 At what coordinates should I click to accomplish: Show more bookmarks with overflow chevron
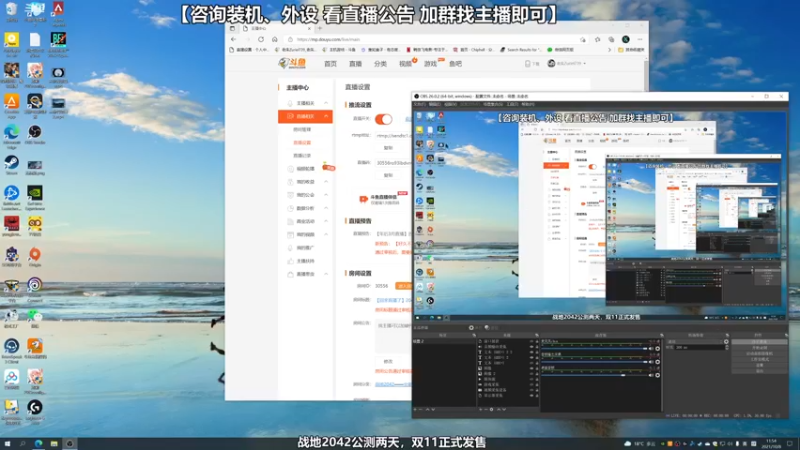pyautogui.click(x=609, y=50)
